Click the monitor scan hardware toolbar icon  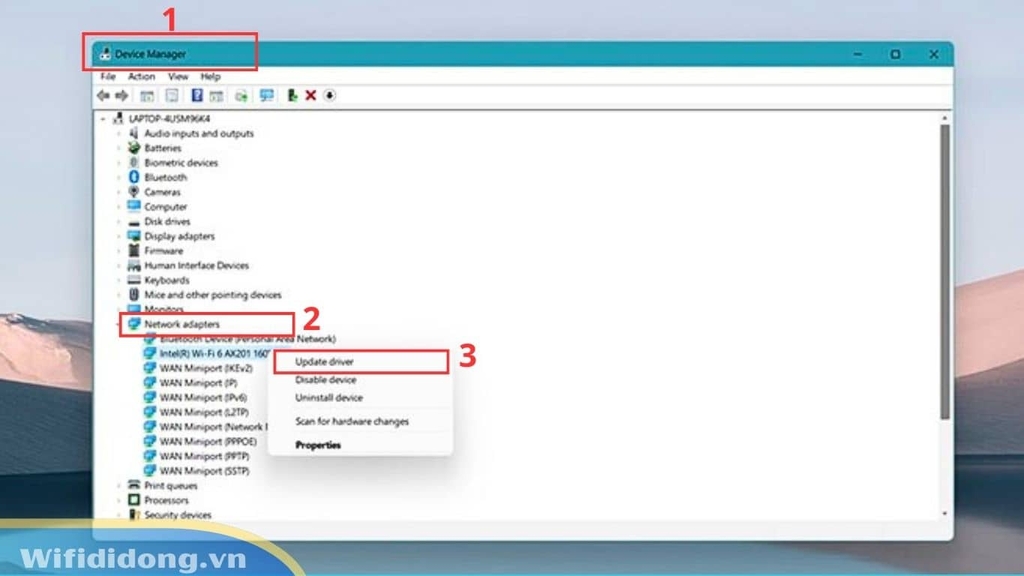(x=266, y=95)
